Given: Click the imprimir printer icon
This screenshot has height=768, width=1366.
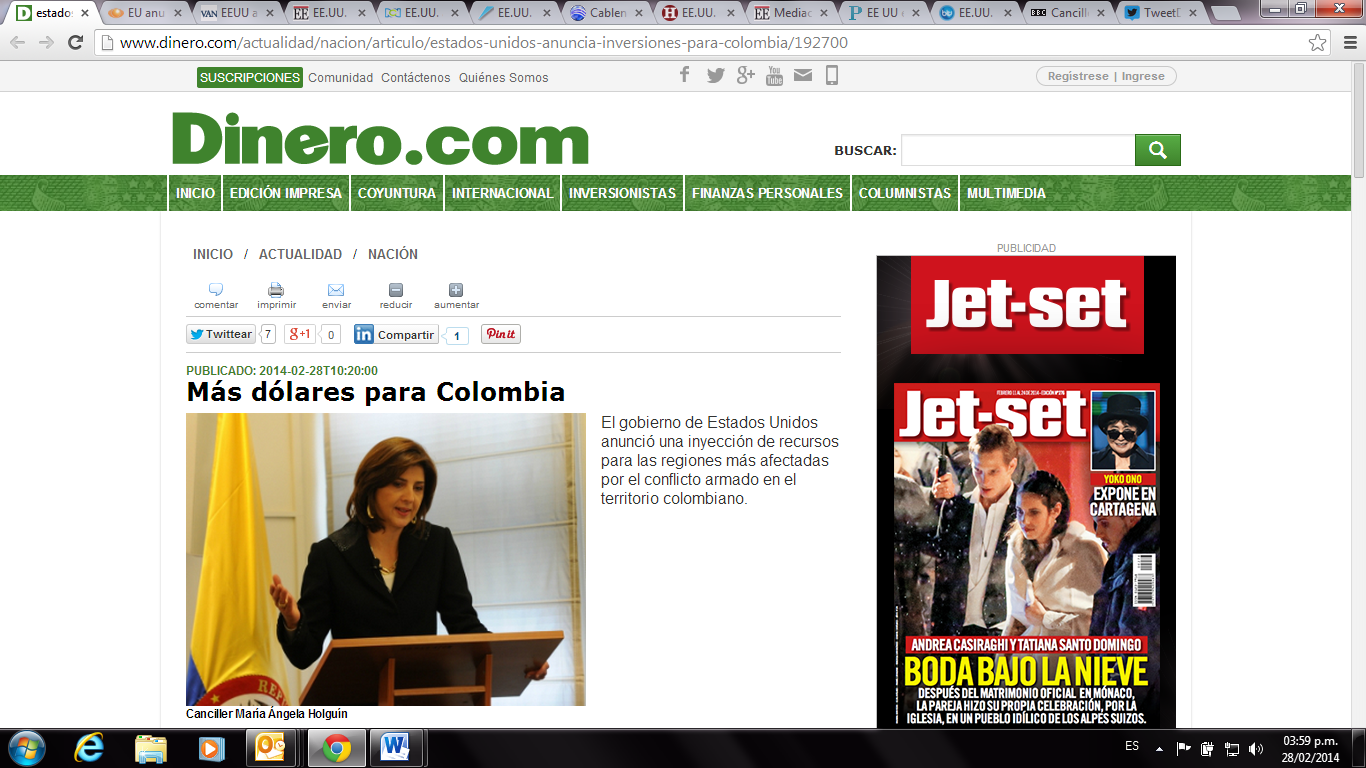Looking at the screenshot, I should (x=276, y=290).
